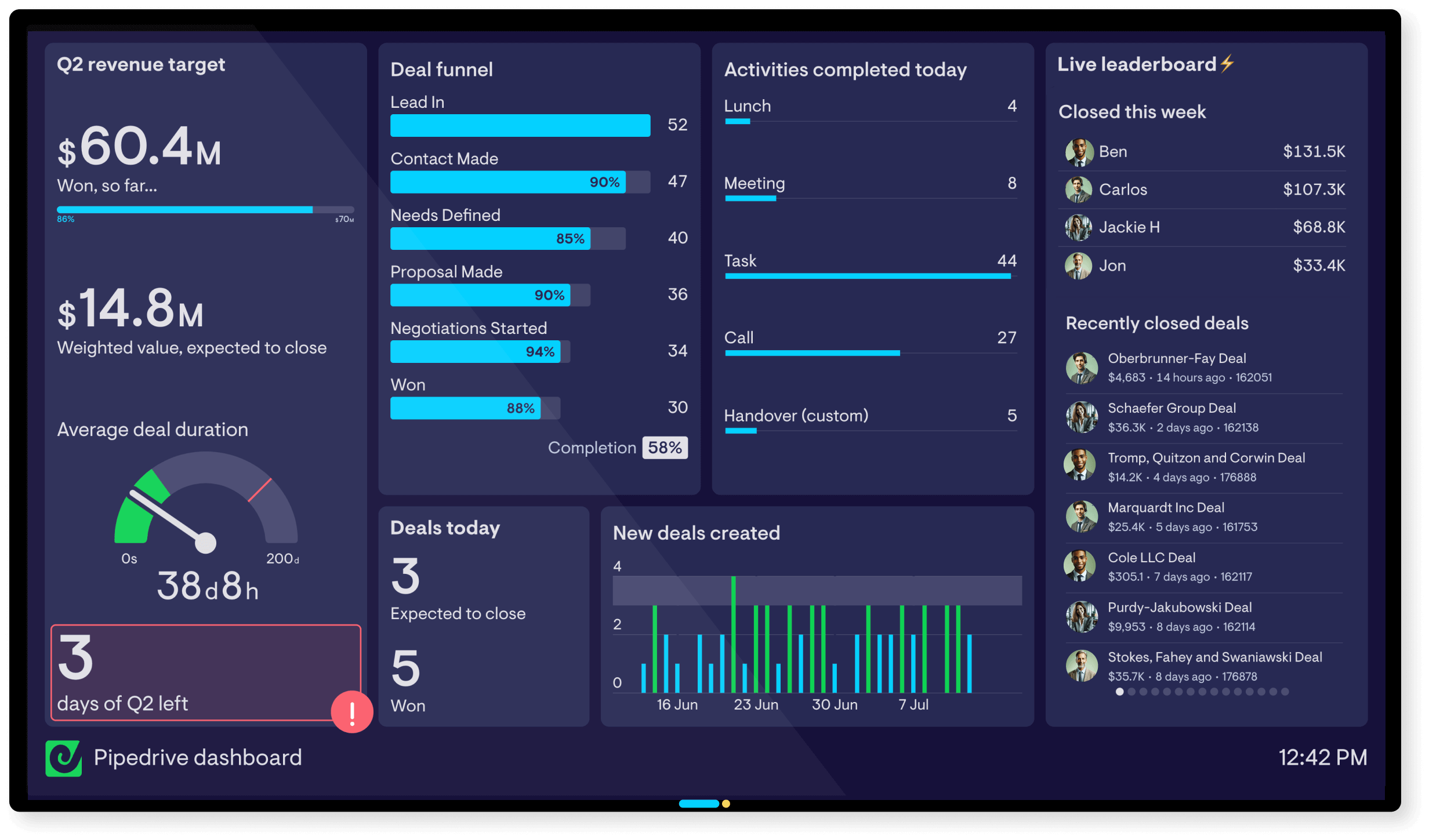Click the lightning bolt beside Live leaderboard

click(1227, 63)
